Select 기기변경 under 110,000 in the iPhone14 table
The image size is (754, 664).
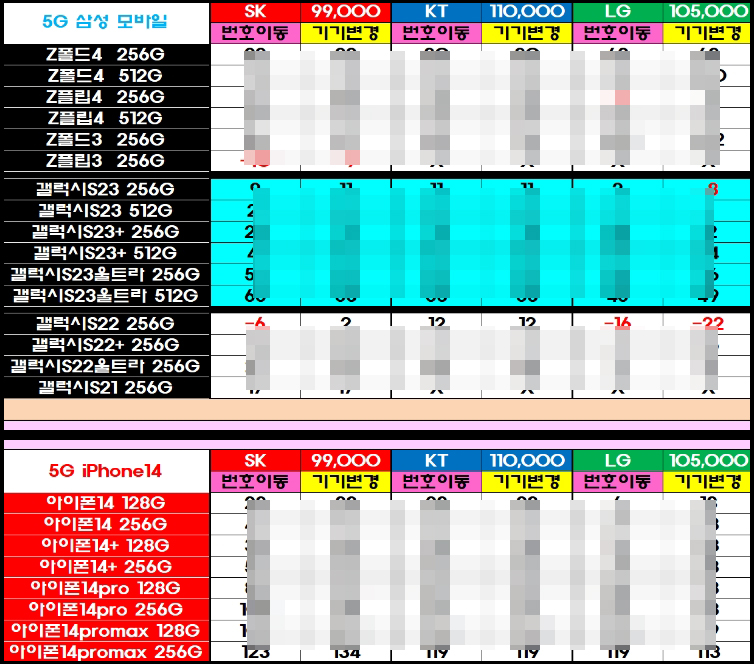pyautogui.click(x=527, y=482)
